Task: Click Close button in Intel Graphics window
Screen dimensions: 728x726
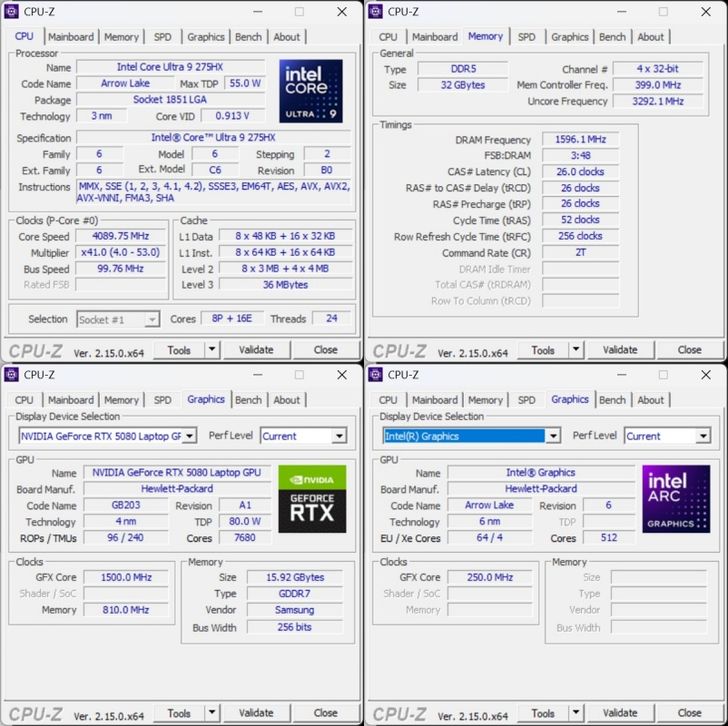Action: [689, 713]
